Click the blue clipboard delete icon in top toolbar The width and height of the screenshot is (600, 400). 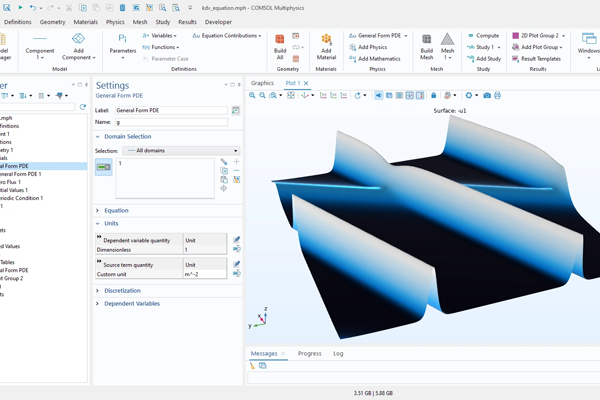122,8
